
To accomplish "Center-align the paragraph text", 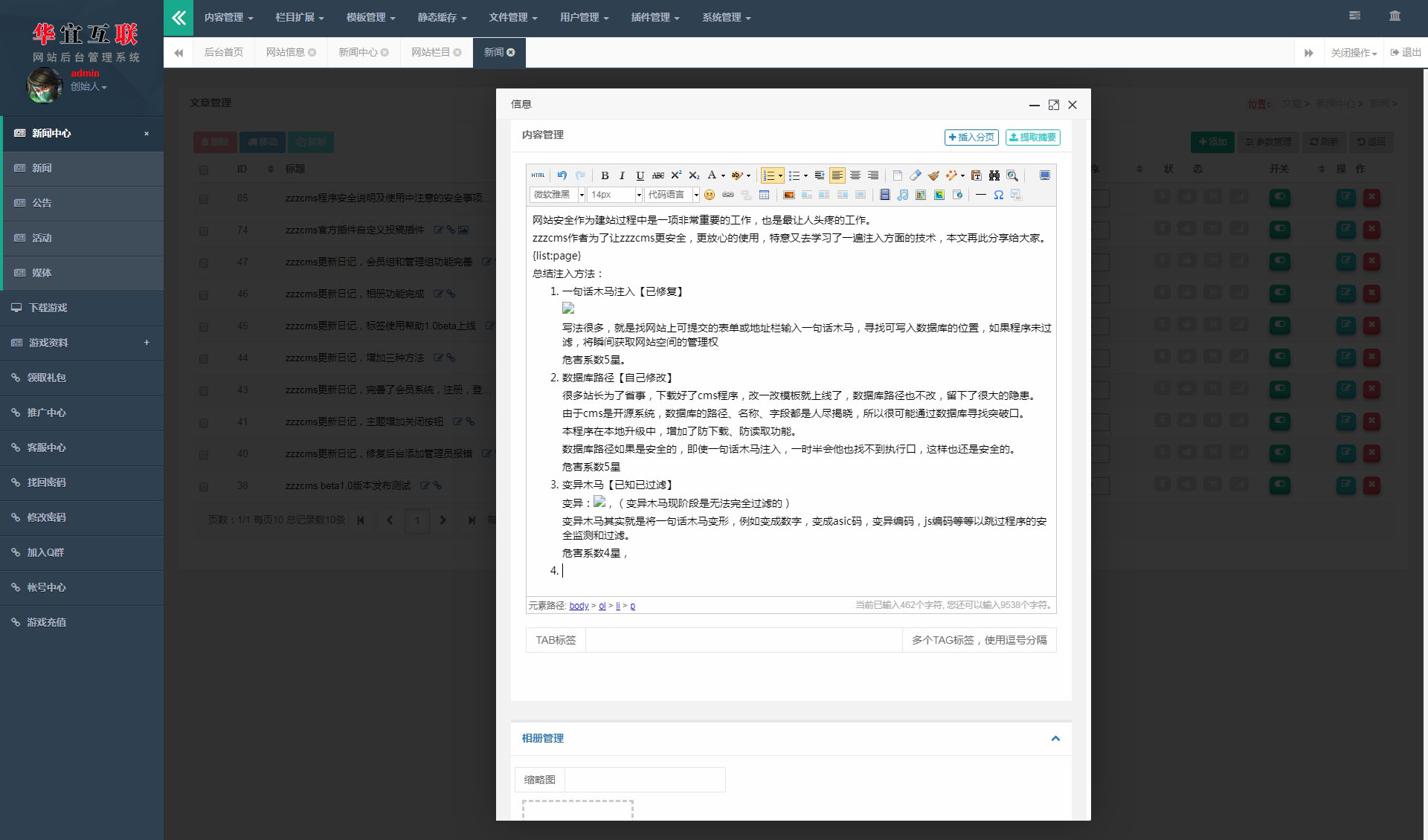I will [855, 175].
